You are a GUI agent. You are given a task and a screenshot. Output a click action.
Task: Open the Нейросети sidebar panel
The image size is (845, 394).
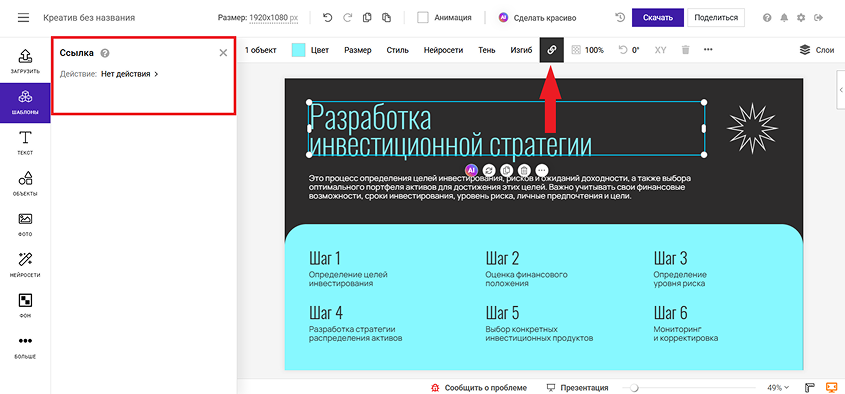[25, 265]
